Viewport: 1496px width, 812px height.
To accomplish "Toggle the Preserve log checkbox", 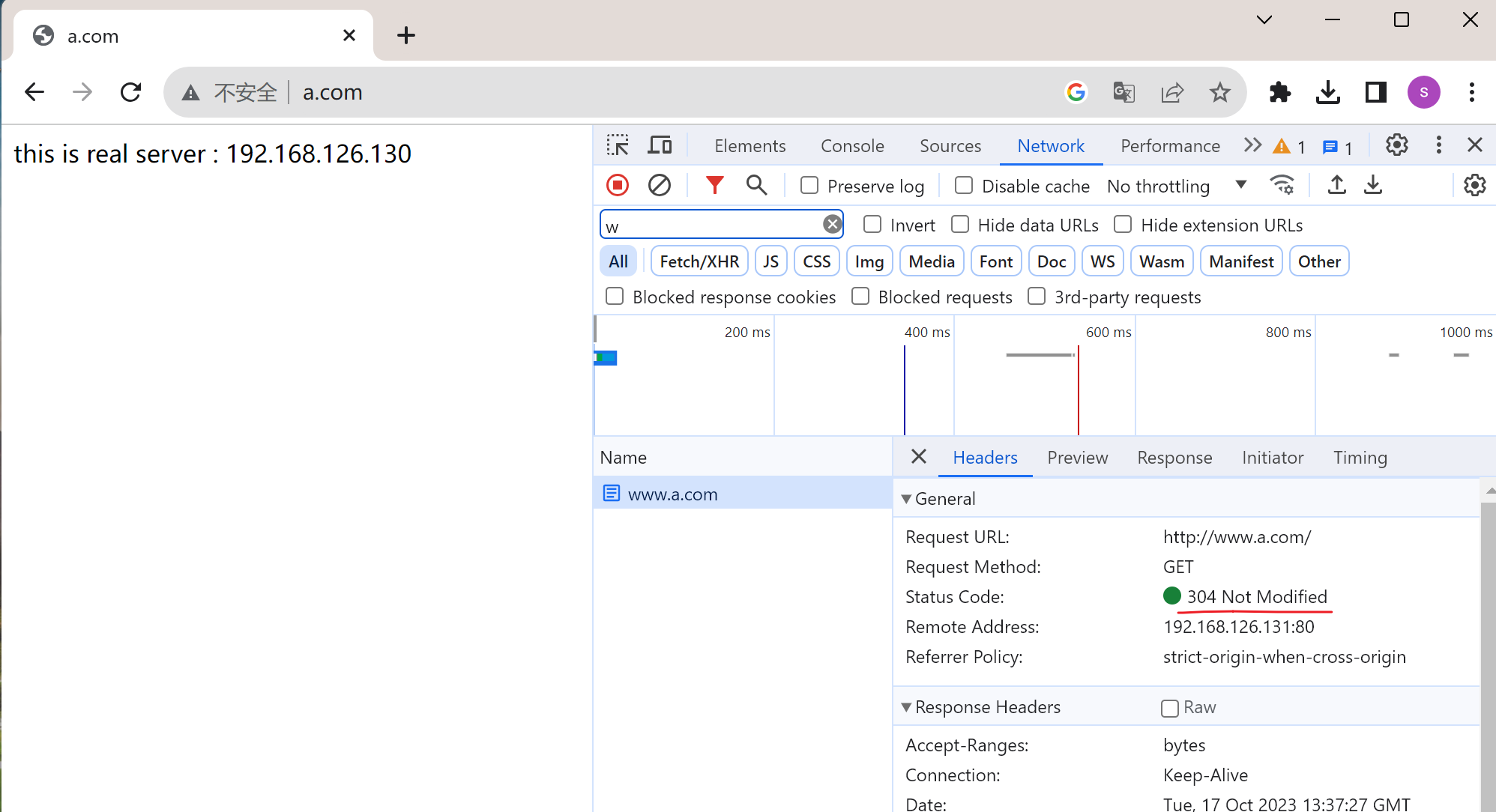I will [x=811, y=185].
